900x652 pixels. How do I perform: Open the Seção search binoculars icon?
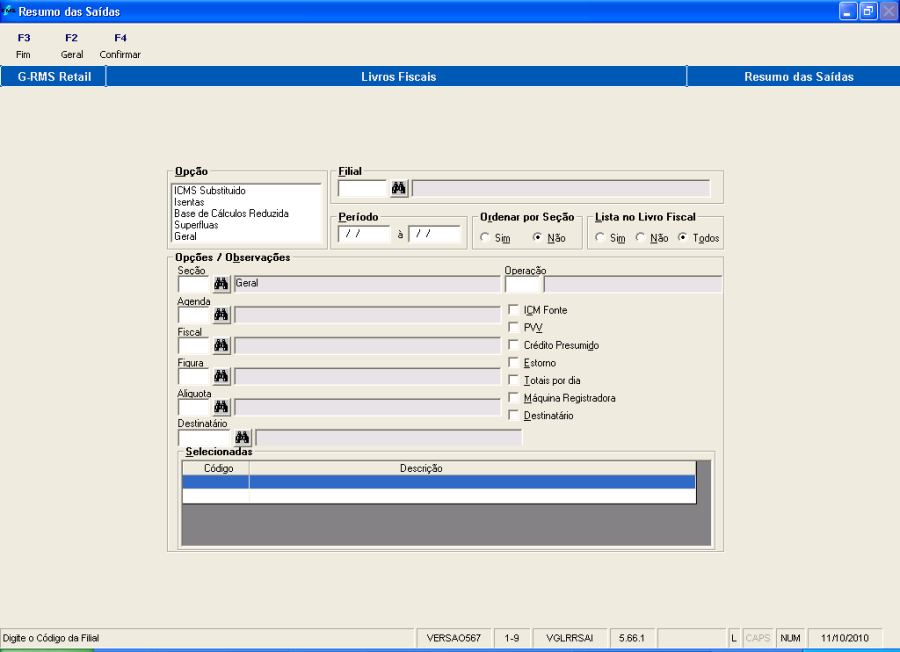[x=221, y=284]
